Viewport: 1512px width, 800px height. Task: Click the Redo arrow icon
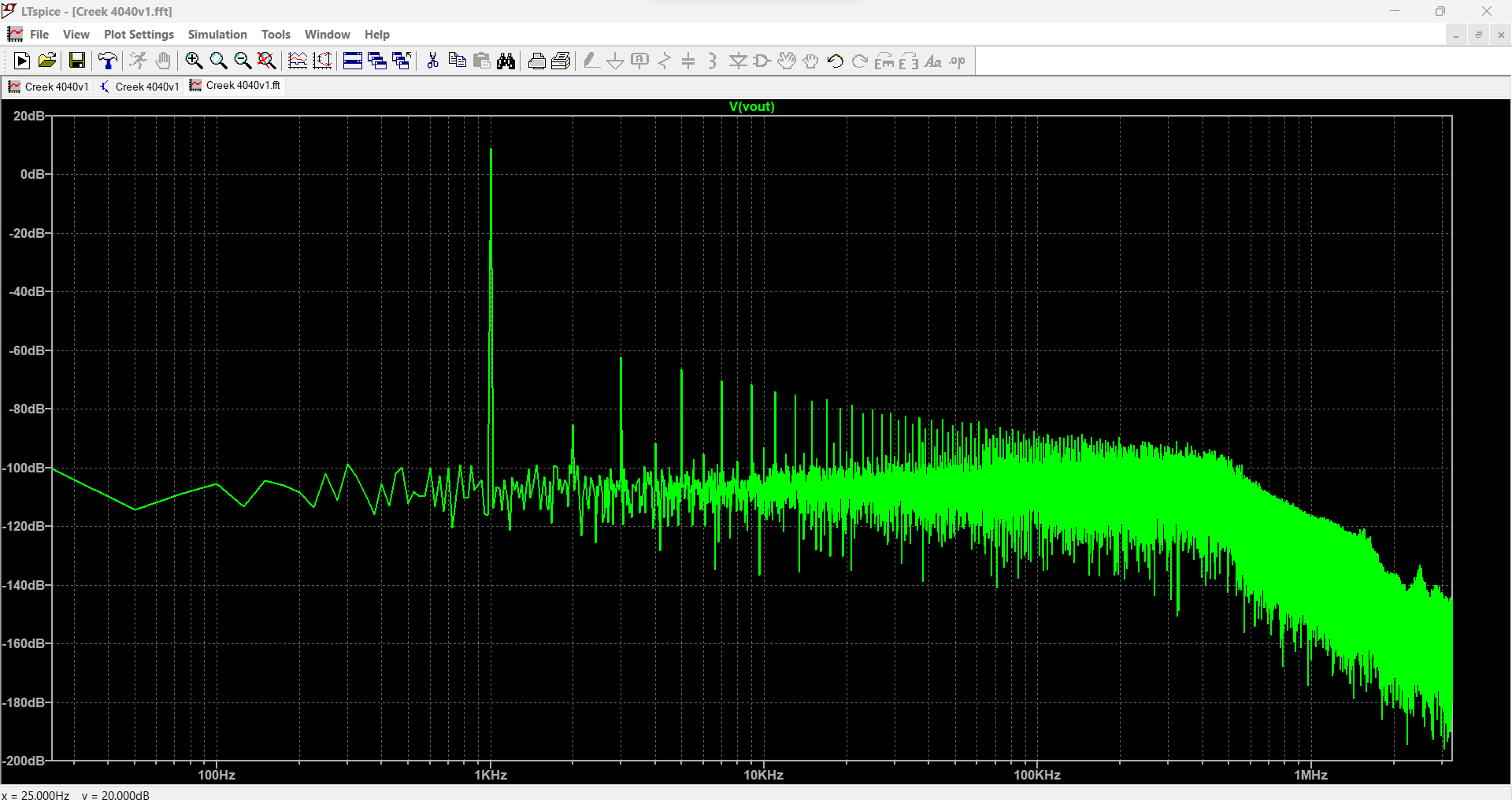tap(860, 61)
